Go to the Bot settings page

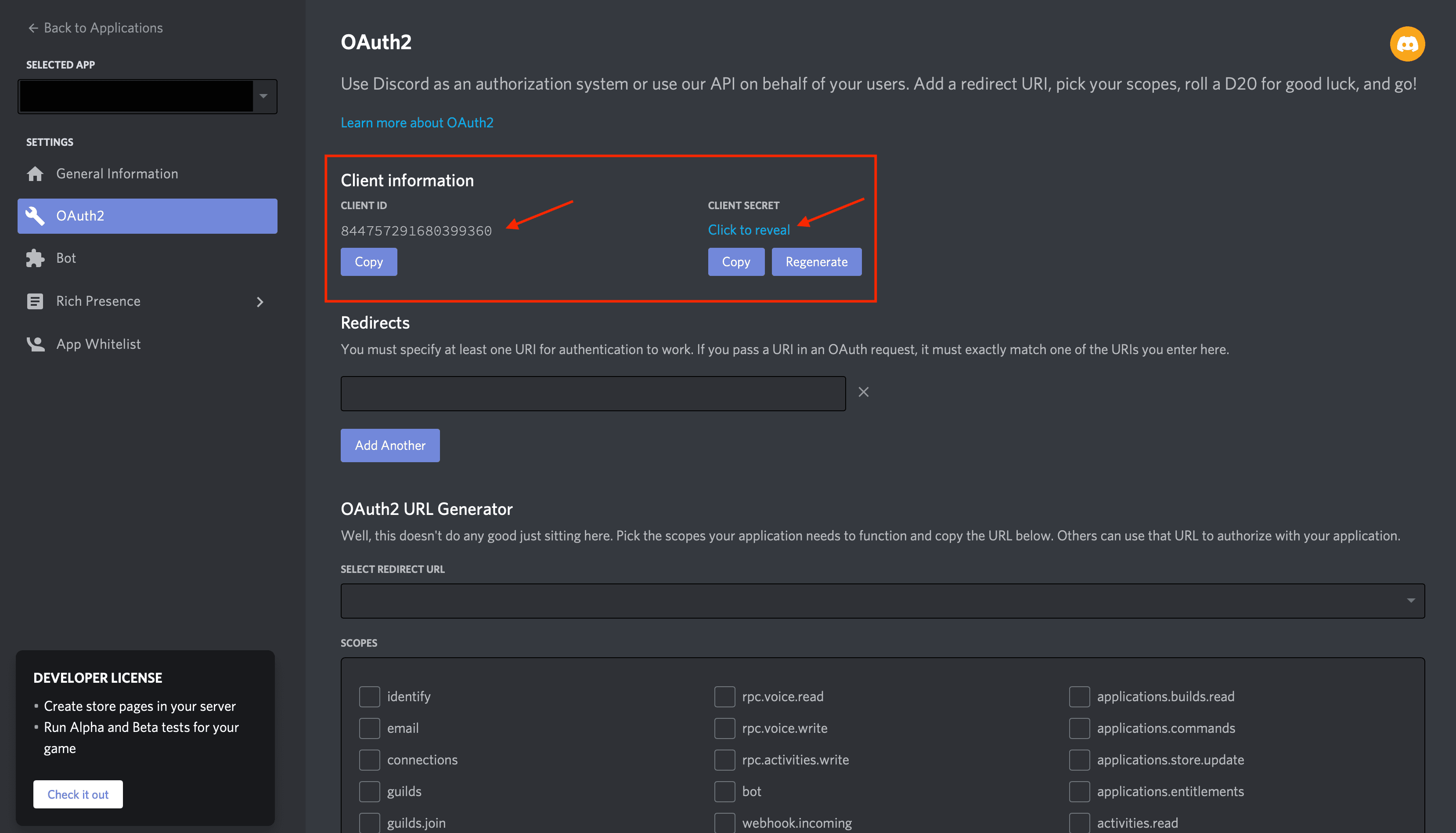(148, 259)
